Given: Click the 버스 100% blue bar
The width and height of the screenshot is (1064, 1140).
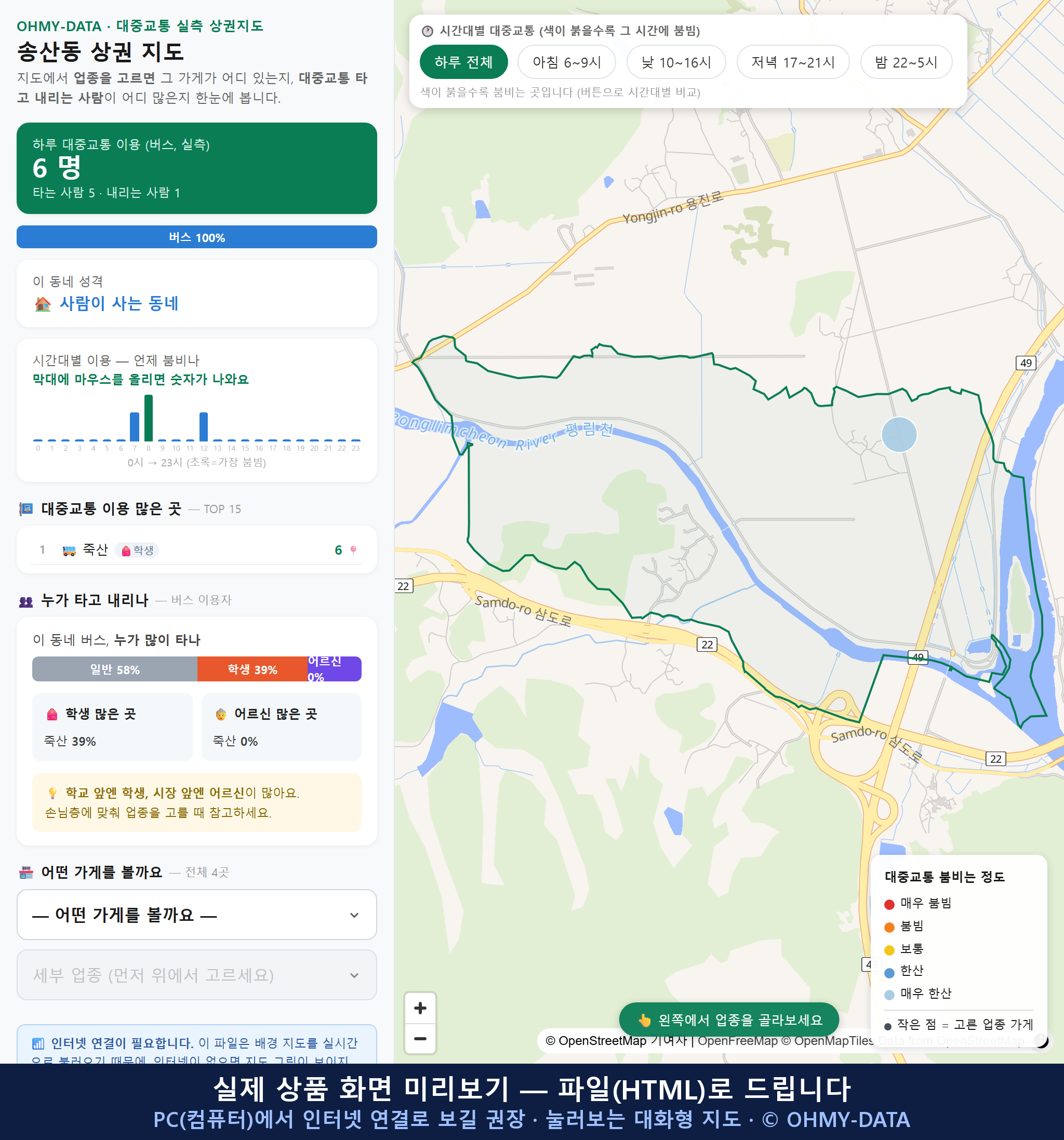Looking at the screenshot, I should click(x=197, y=237).
